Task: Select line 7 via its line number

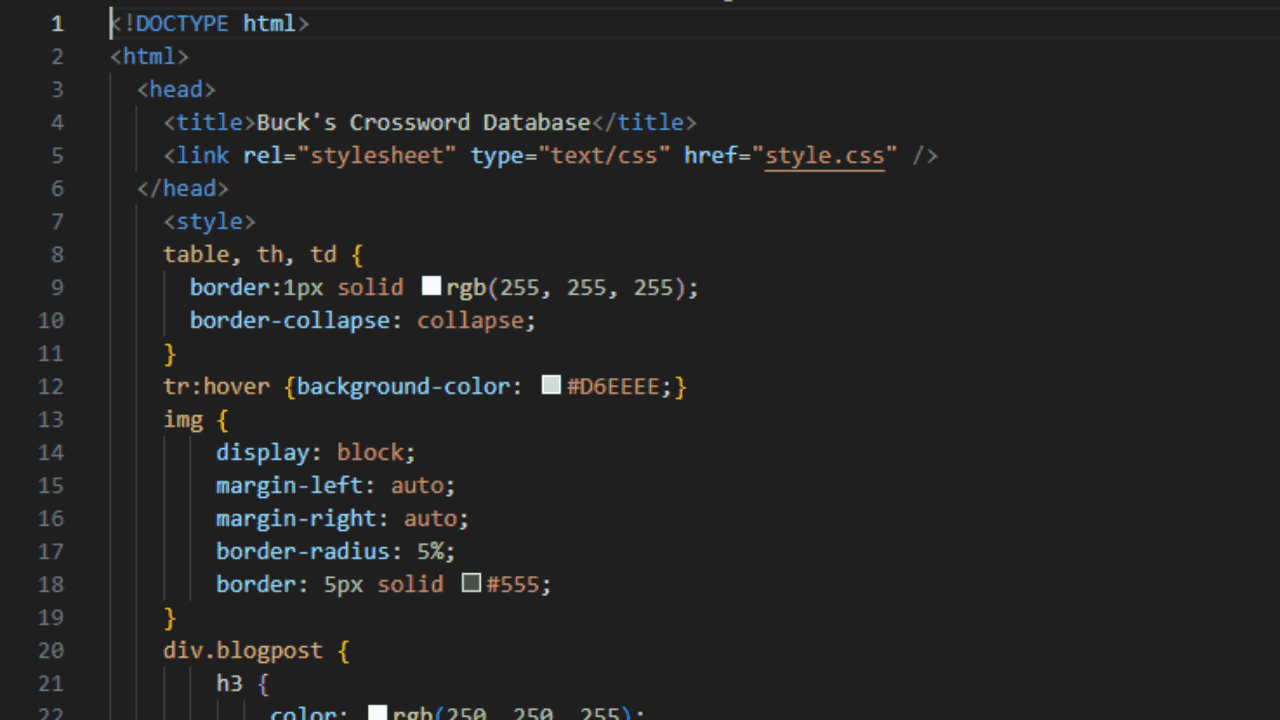Action: tap(56, 221)
